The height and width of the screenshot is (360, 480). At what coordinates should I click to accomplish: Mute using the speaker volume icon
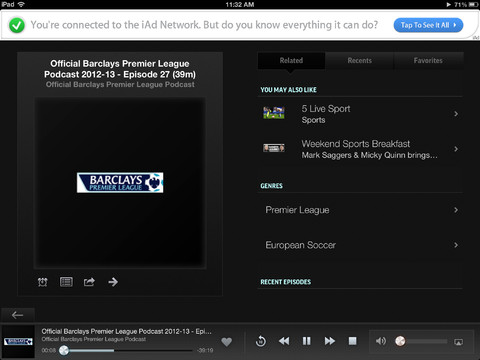381,341
